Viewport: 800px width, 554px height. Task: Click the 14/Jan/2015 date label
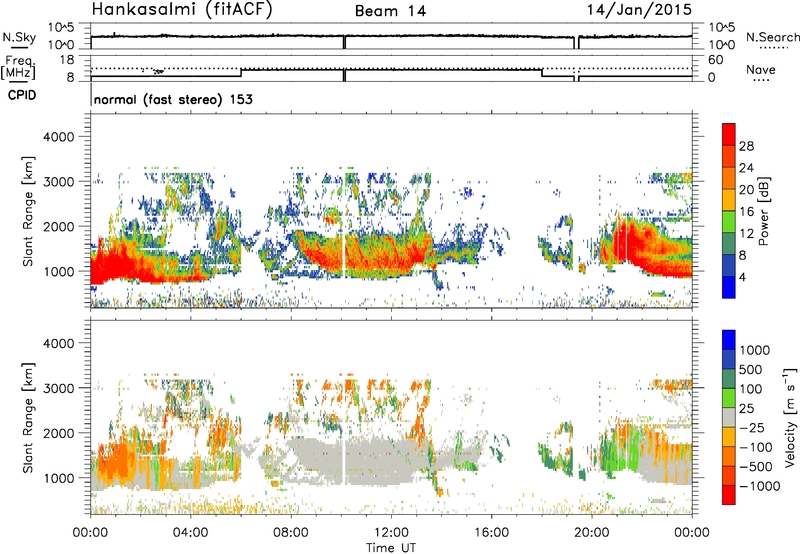click(x=639, y=10)
